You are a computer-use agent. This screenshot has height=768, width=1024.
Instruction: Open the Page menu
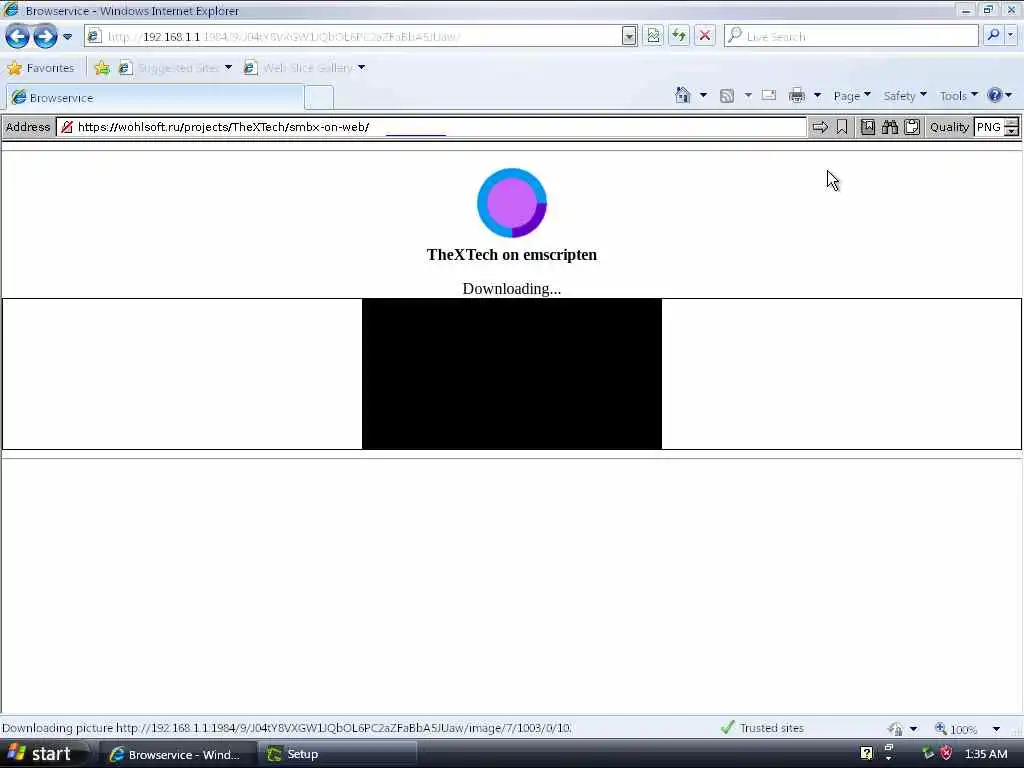coord(852,96)
